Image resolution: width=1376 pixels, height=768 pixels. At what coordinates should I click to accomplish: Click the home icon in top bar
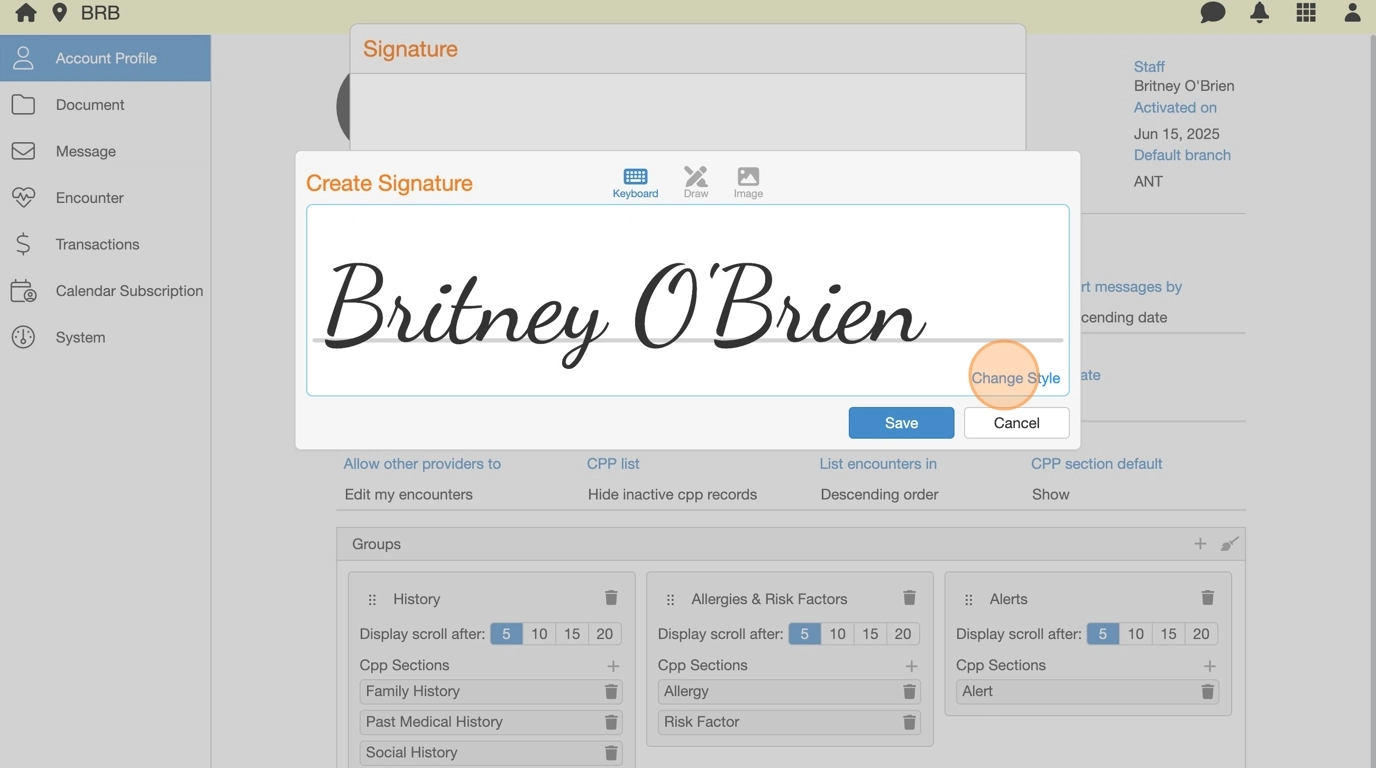[25, 13]
